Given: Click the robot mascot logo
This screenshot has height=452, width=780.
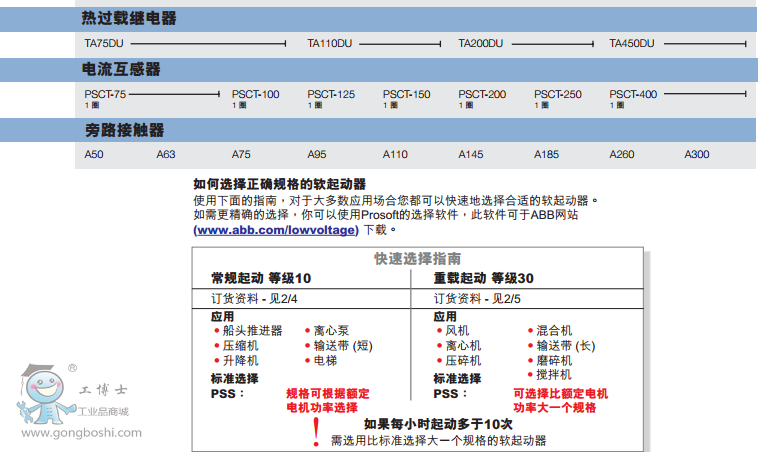Looking at the screenshot, I should 40,401.
